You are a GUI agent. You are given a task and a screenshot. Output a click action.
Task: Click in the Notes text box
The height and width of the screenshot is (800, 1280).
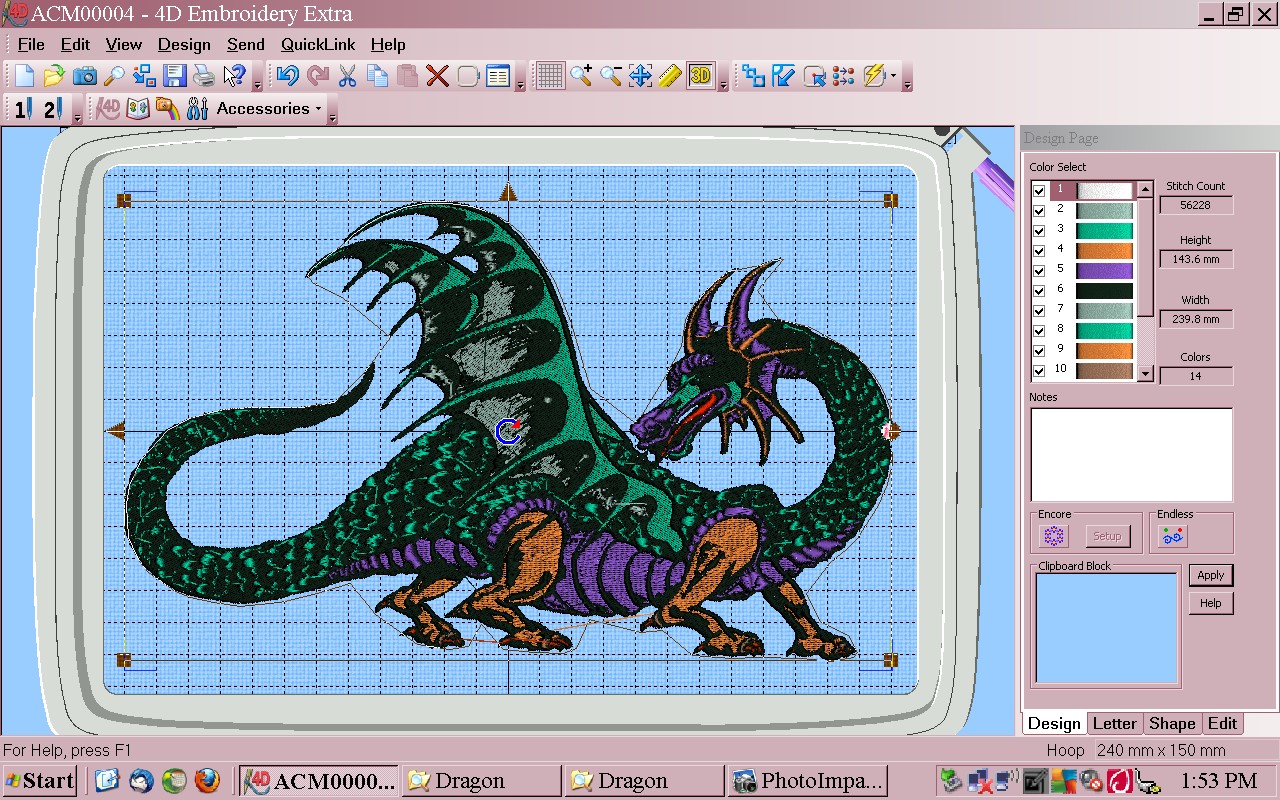click(x=1131, y=454)
